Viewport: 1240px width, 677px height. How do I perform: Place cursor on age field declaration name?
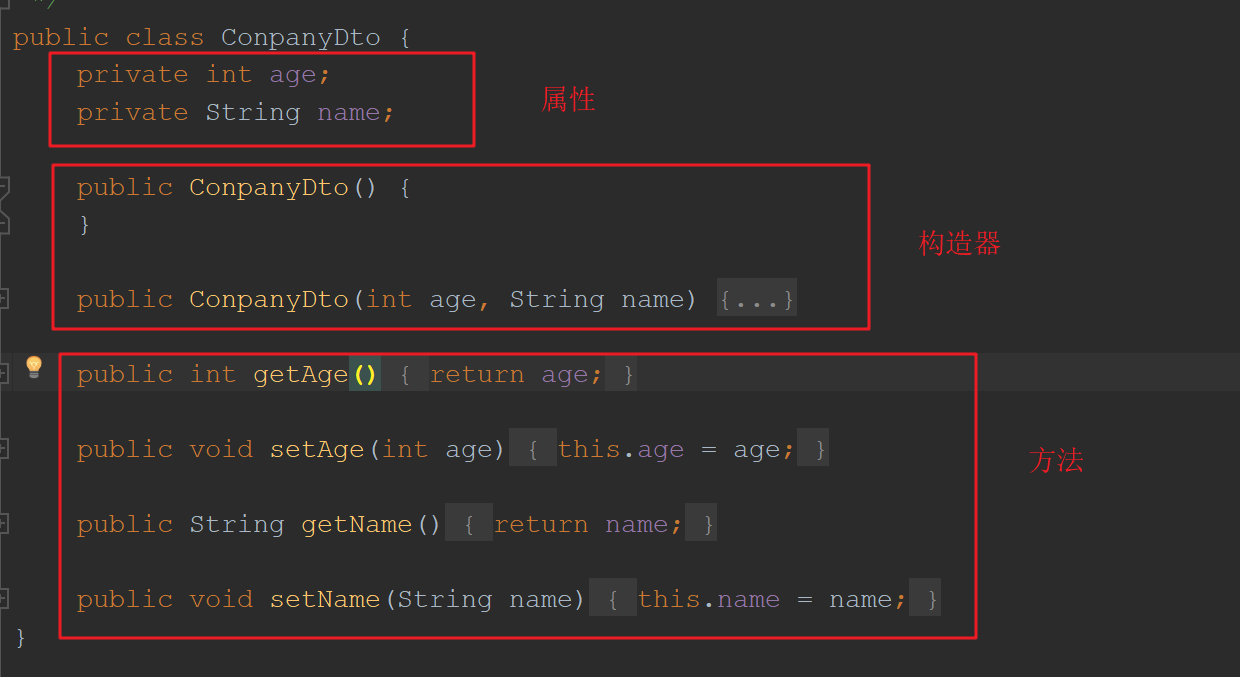[x=293, y=75]
